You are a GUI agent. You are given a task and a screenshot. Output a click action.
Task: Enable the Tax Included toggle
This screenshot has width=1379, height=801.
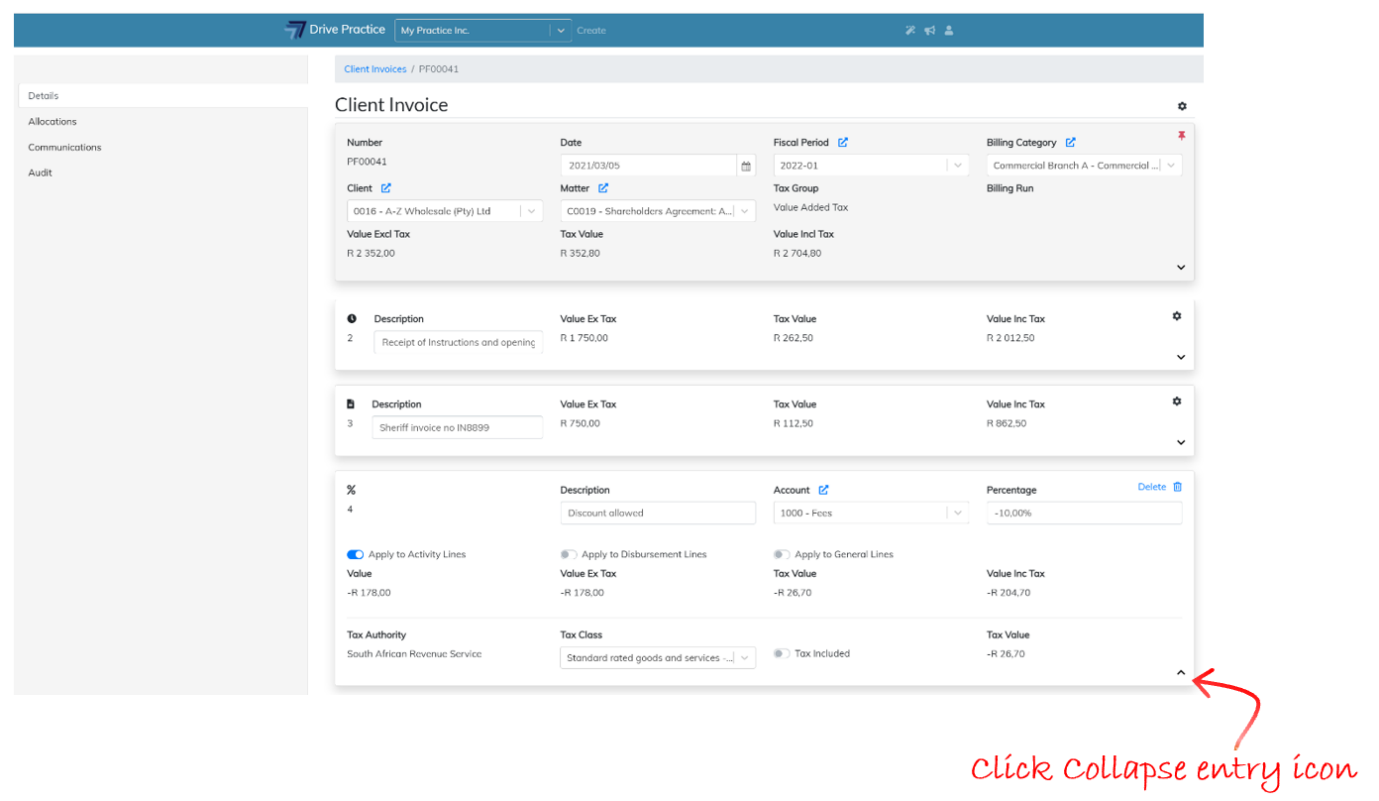pos(781,654)
